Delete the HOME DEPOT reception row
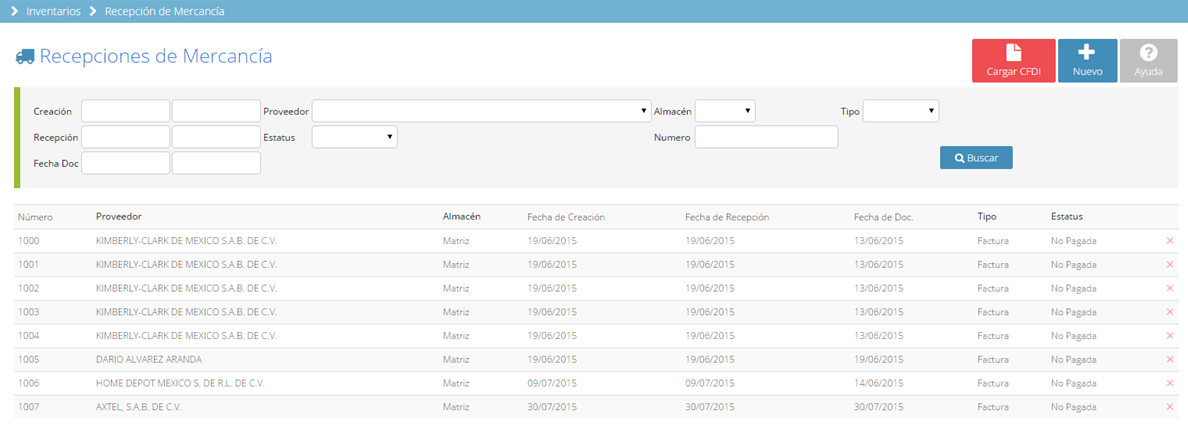The image size is (1188, 432). coord(1170,383)
